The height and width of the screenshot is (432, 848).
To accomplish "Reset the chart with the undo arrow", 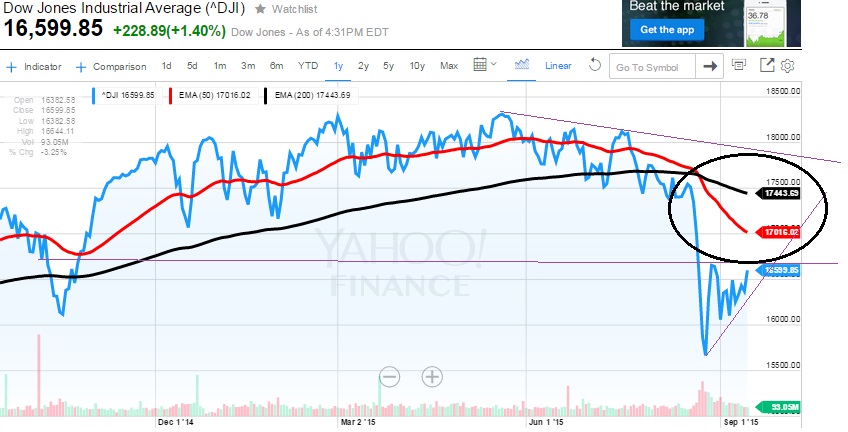I will (x=595, y=66).
